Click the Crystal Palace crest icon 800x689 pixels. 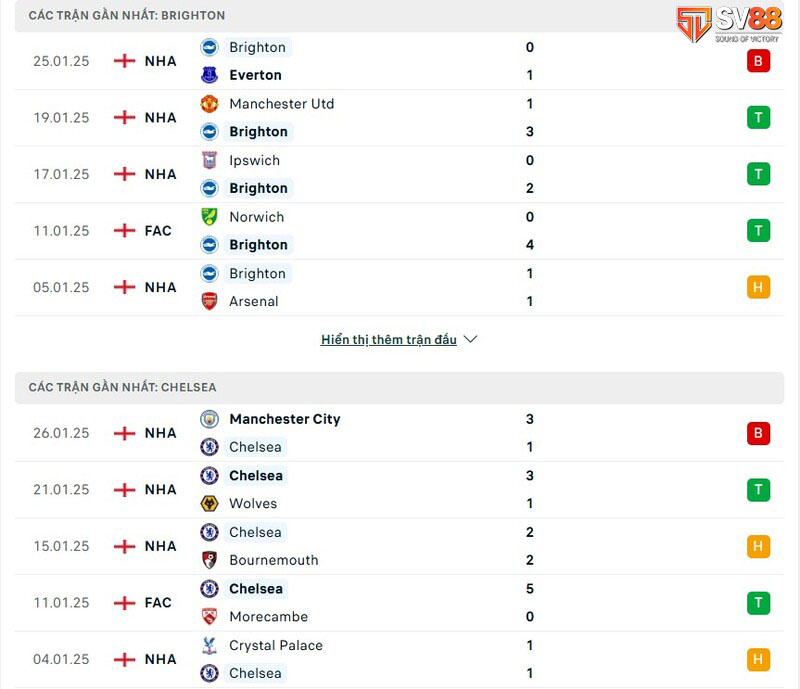coord(209,645)
